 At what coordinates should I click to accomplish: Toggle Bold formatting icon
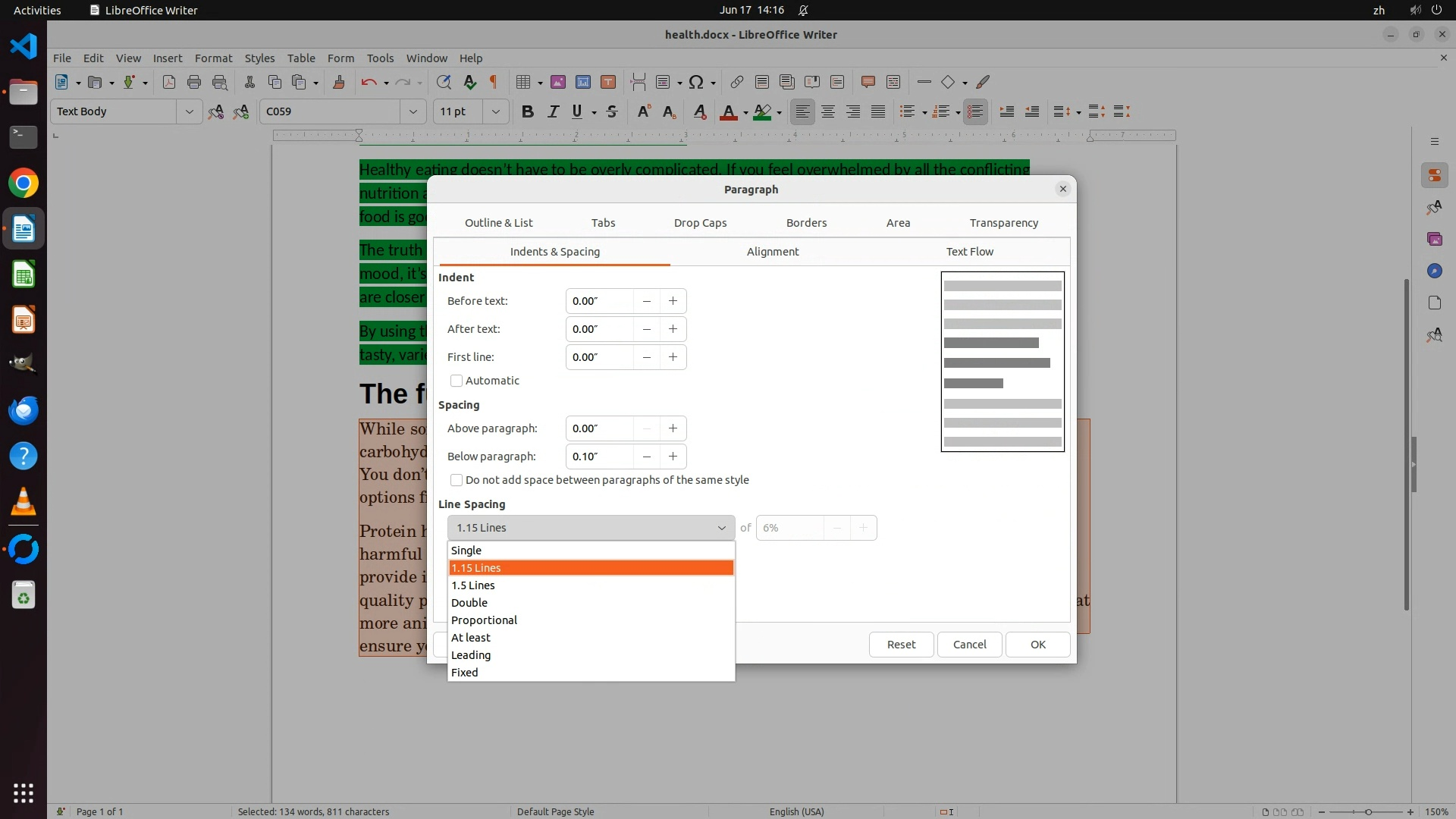click(x=528, y=111)
